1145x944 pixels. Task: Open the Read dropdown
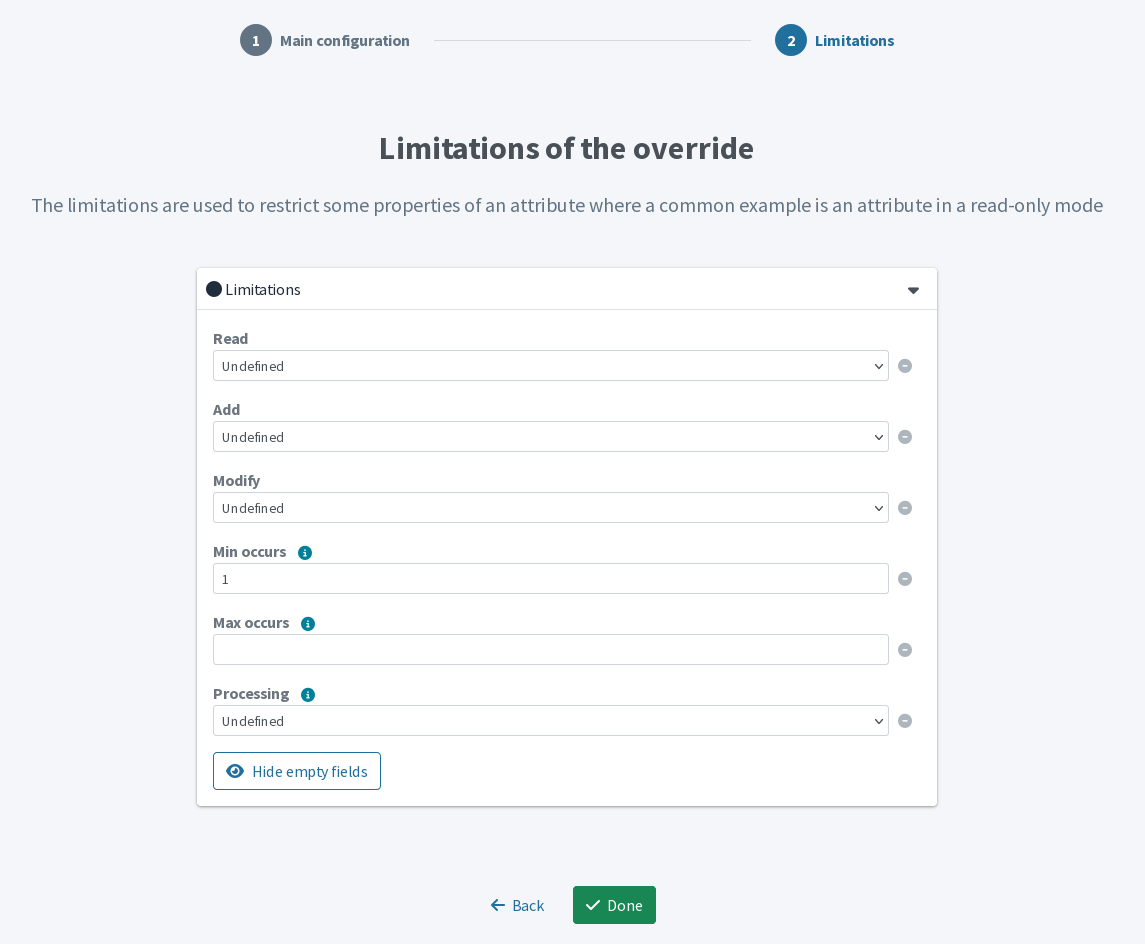click(550, 366)
